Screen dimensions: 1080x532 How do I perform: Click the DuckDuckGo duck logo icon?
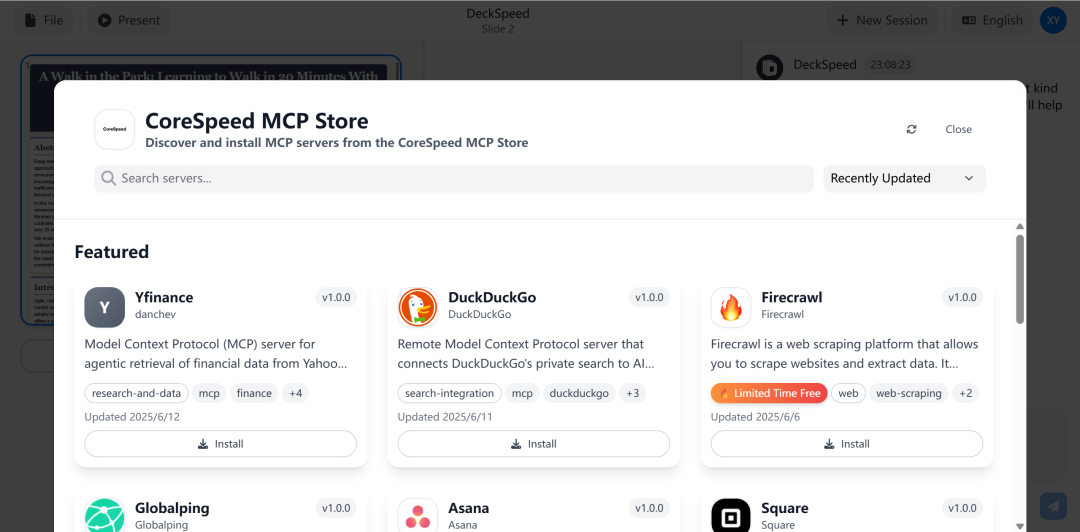(x=417, y=307)
